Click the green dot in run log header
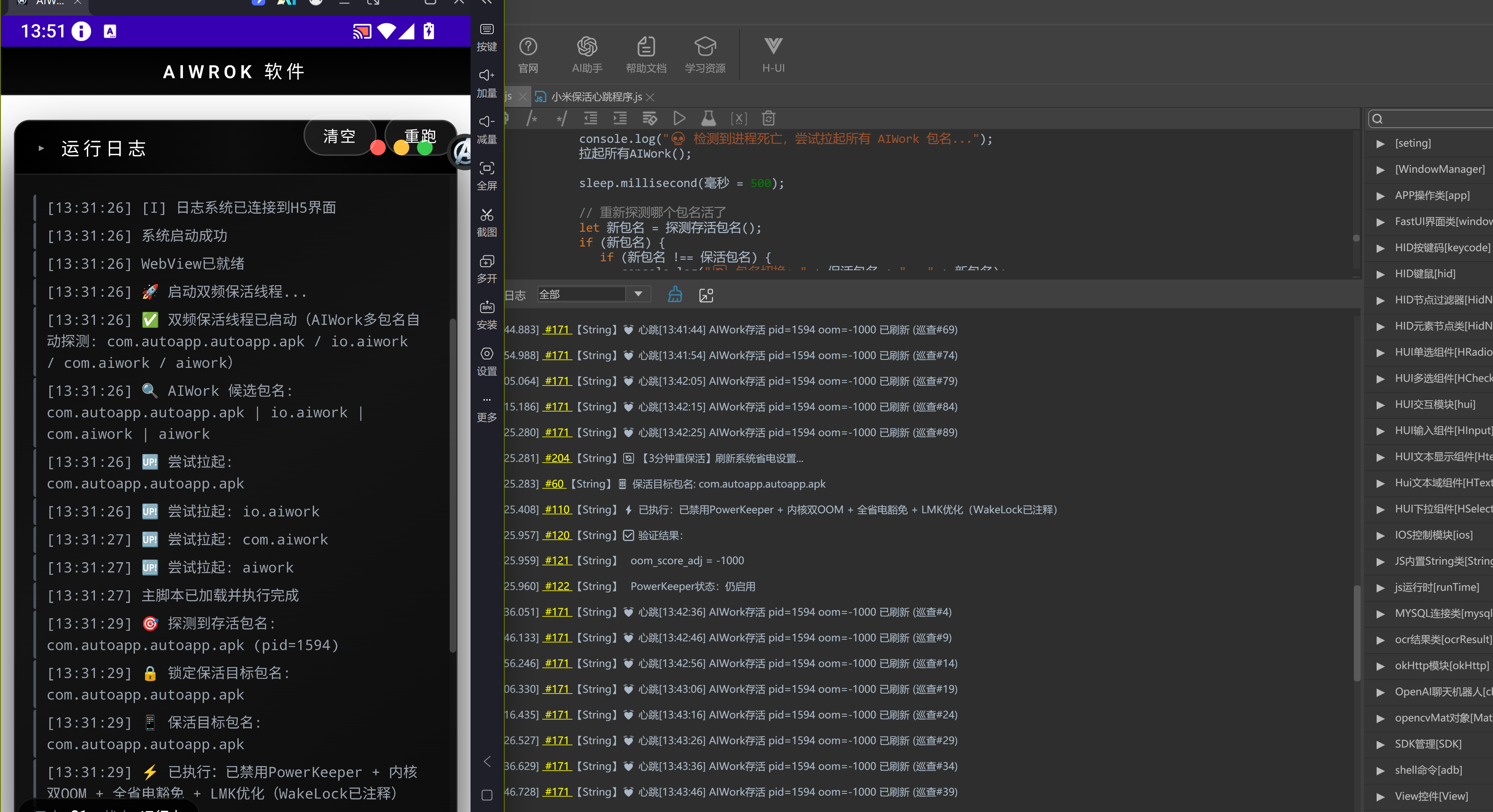Image resolution: width=1493 pixels, height=812 pixels. pyautogui.click(x=425, y=148)
